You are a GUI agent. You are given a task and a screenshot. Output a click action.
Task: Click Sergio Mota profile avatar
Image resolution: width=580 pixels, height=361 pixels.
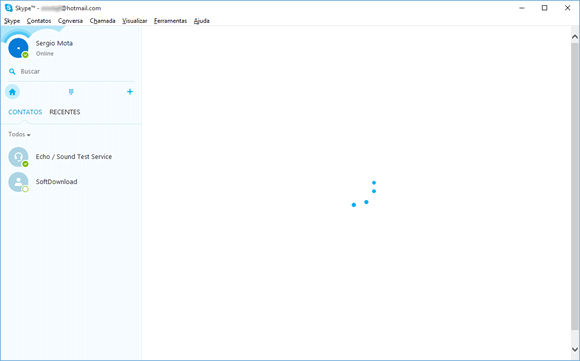click(x=18, y=48)
